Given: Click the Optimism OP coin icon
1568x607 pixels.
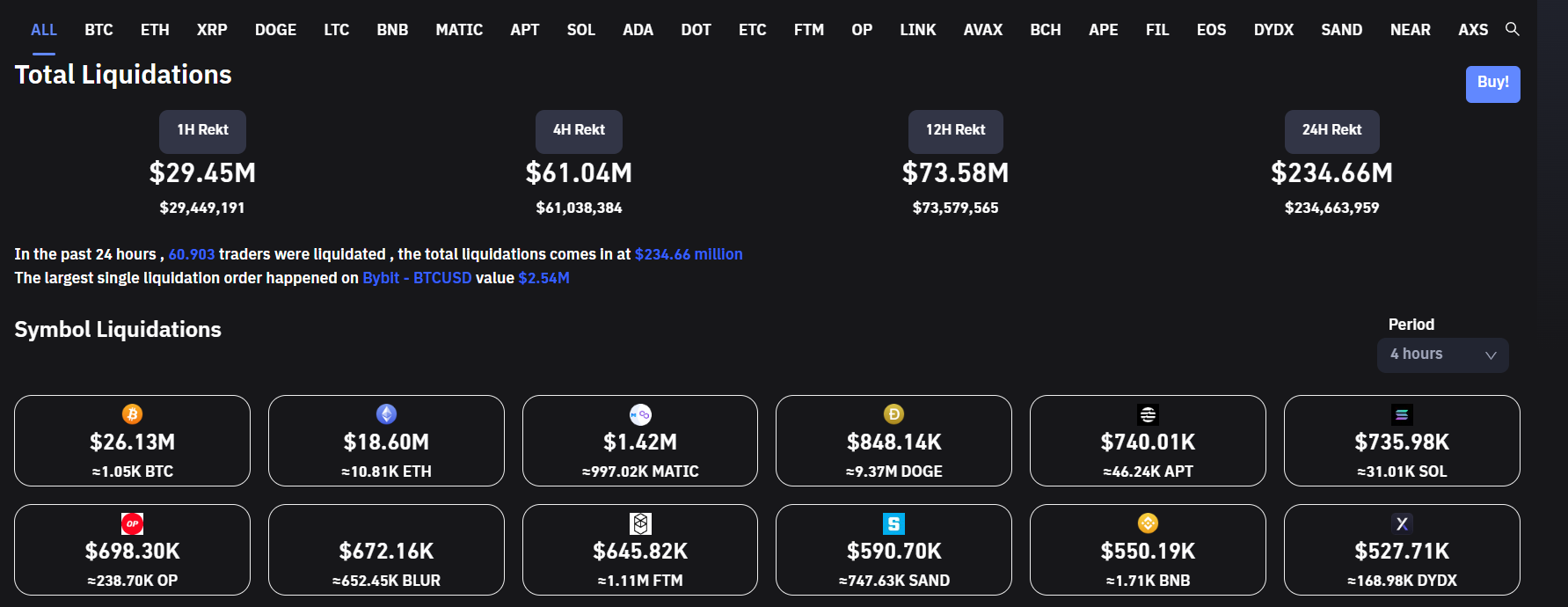Looking at the screenshot, I should pyautogui.click(x=132, y=523).
